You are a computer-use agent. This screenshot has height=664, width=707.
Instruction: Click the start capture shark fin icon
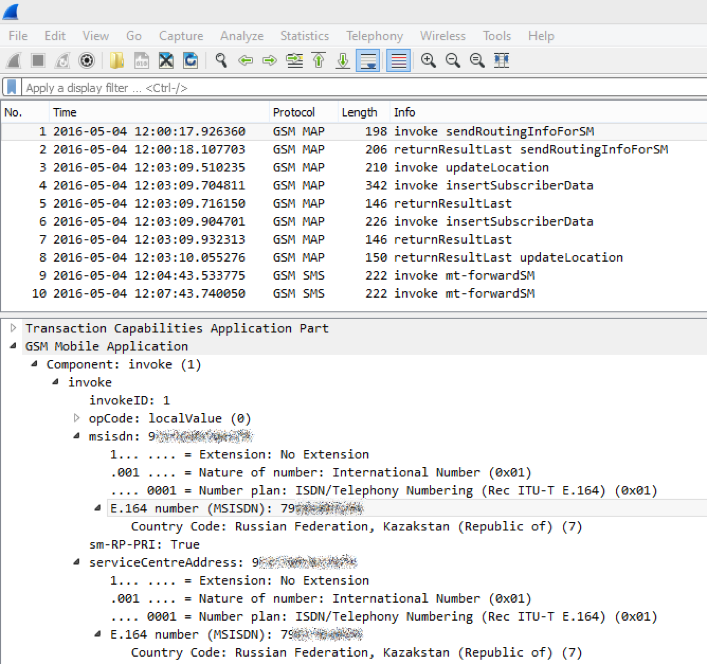click(x=14, y=60)
